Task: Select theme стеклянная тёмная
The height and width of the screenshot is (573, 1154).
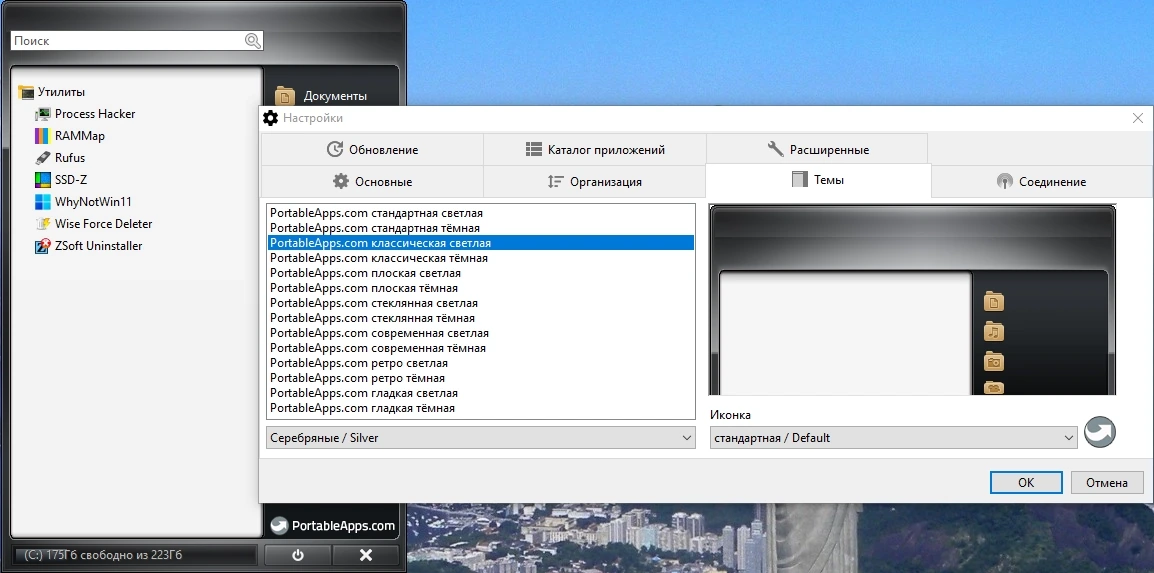Action: 481,318
